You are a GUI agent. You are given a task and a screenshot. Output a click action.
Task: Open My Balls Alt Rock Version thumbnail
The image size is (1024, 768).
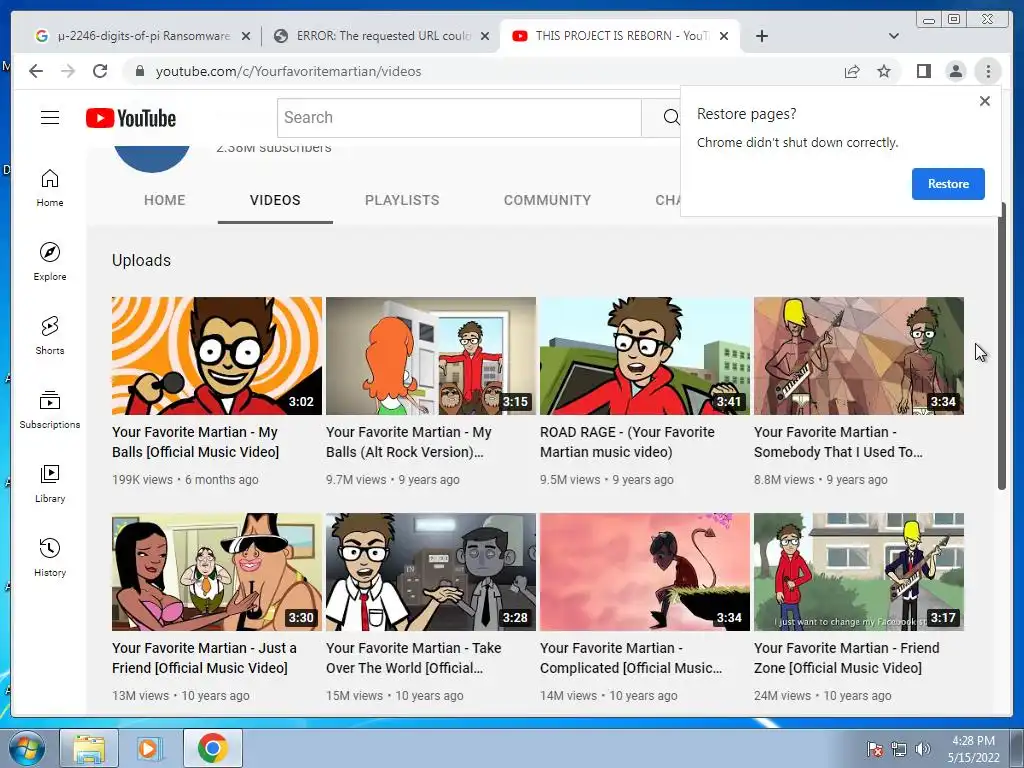click(x=431, y=356)
